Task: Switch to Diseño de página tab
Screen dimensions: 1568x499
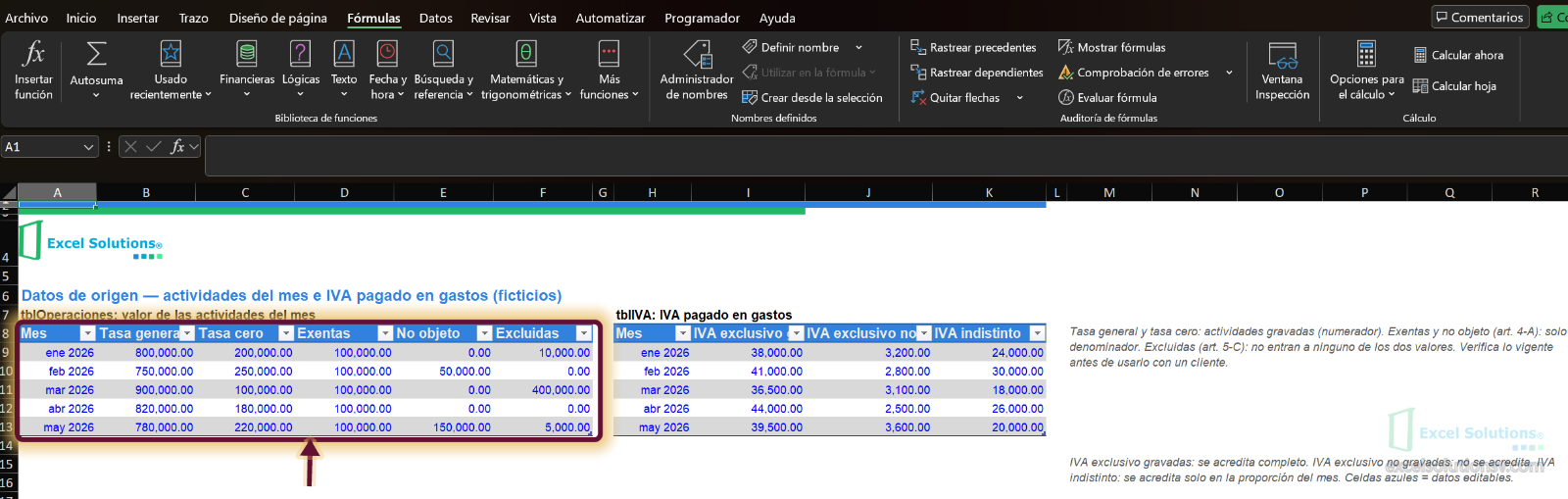Action: tap(278, 18)
